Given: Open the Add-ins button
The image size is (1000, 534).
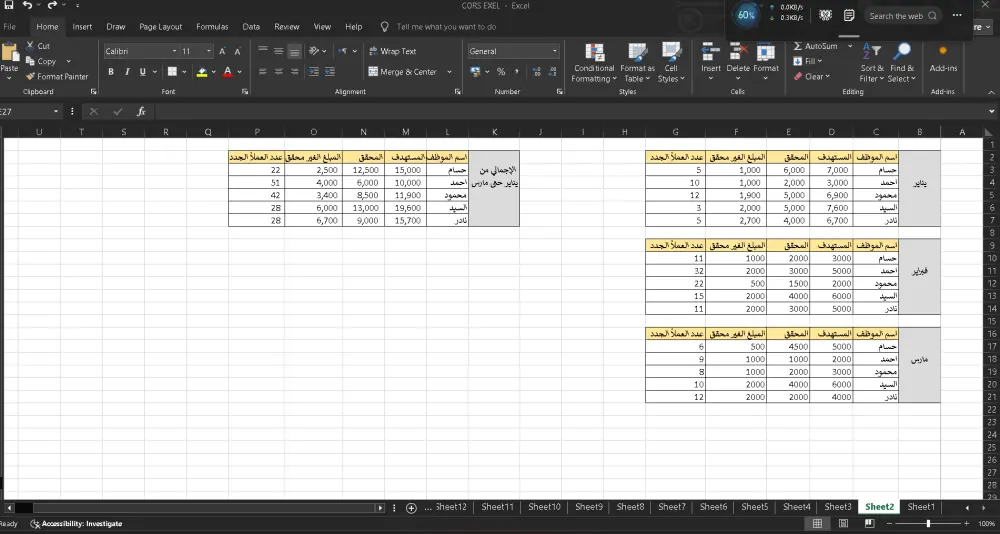Looking at the screenshot, I should [943, 59].
